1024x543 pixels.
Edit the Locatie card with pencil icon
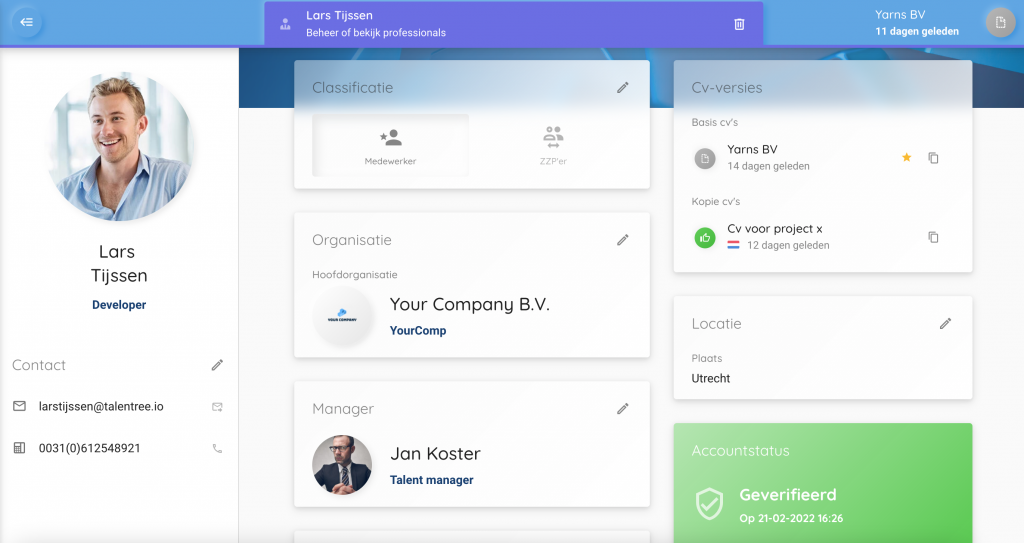click(x=946, y=324)
